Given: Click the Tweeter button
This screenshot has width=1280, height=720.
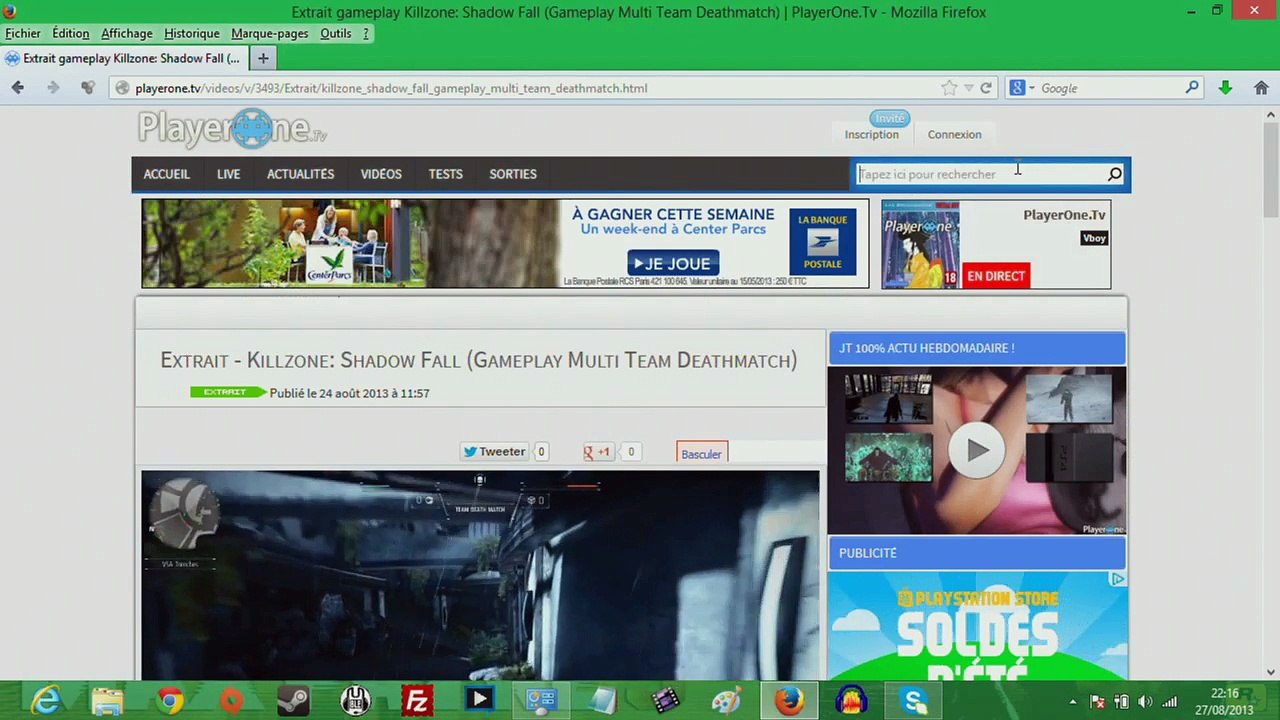Looking at the screenshot, I should pos(494,452).
